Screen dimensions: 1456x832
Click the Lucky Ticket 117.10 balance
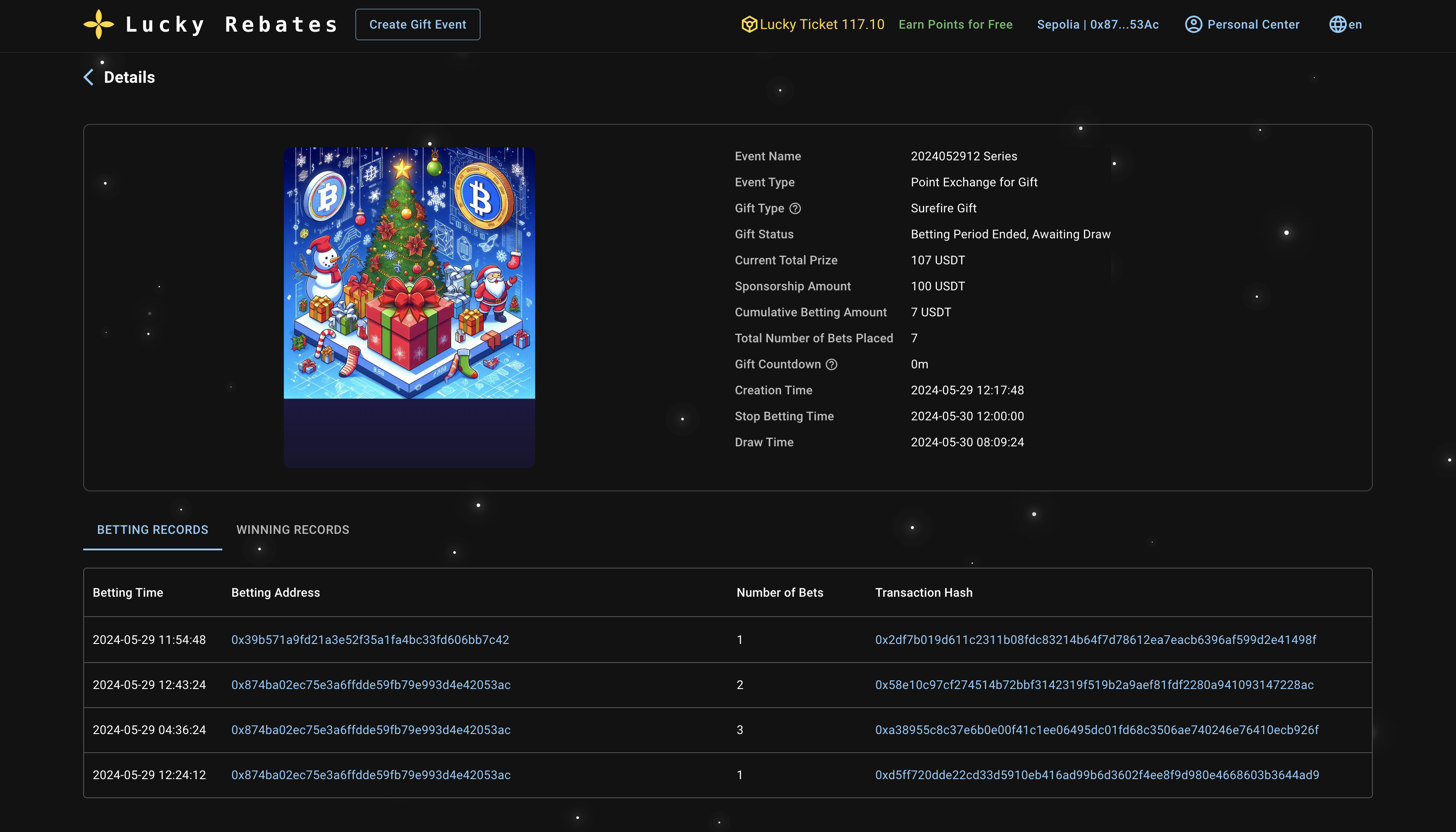(x=822, y=25)
